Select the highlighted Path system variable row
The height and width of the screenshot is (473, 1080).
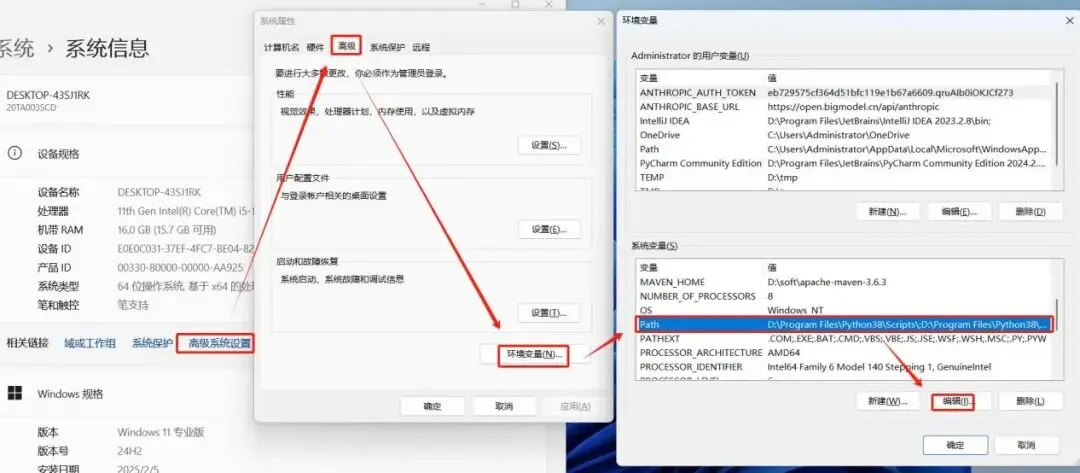846,324
